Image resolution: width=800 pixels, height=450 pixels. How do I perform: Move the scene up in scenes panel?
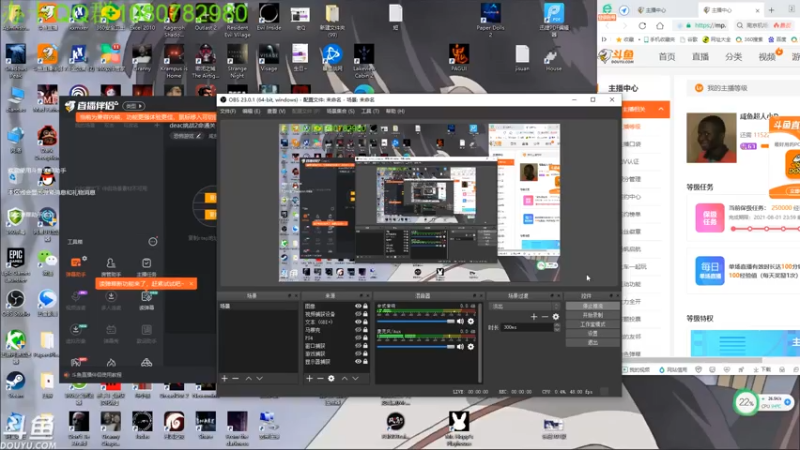[x=248, y=379]
